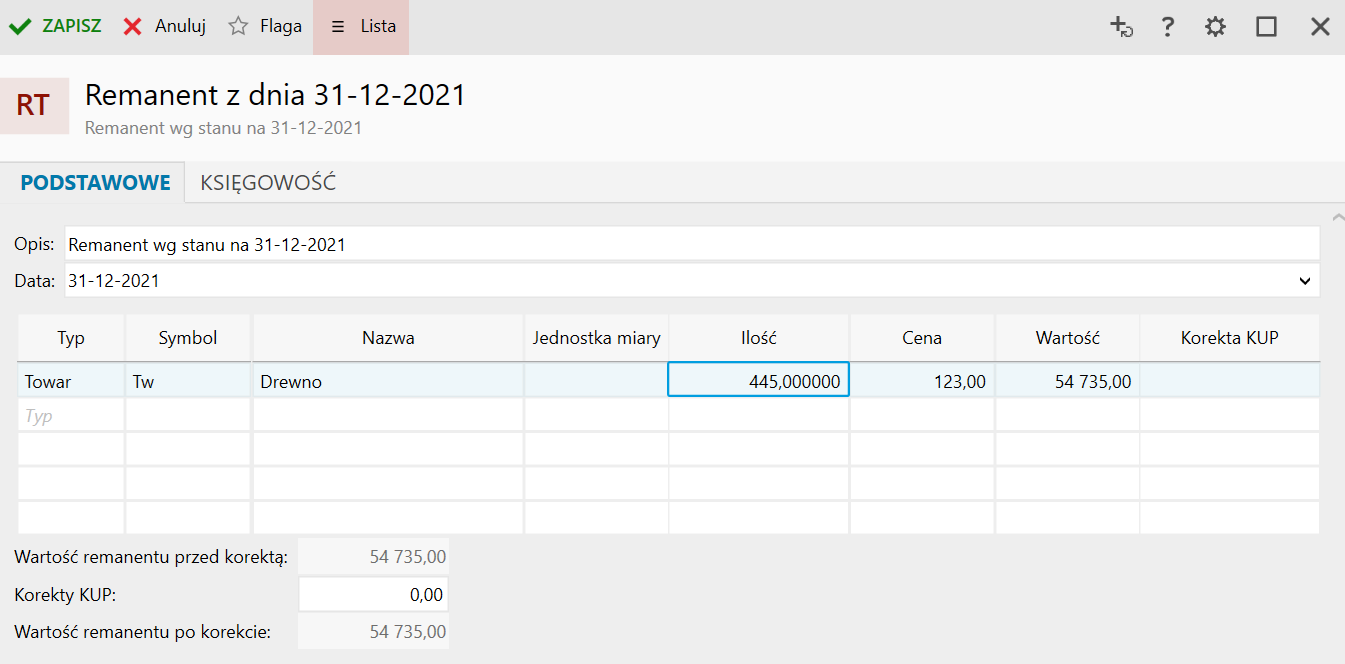
Task: Select the PODSTAWOWE tab
Action: 95,183
